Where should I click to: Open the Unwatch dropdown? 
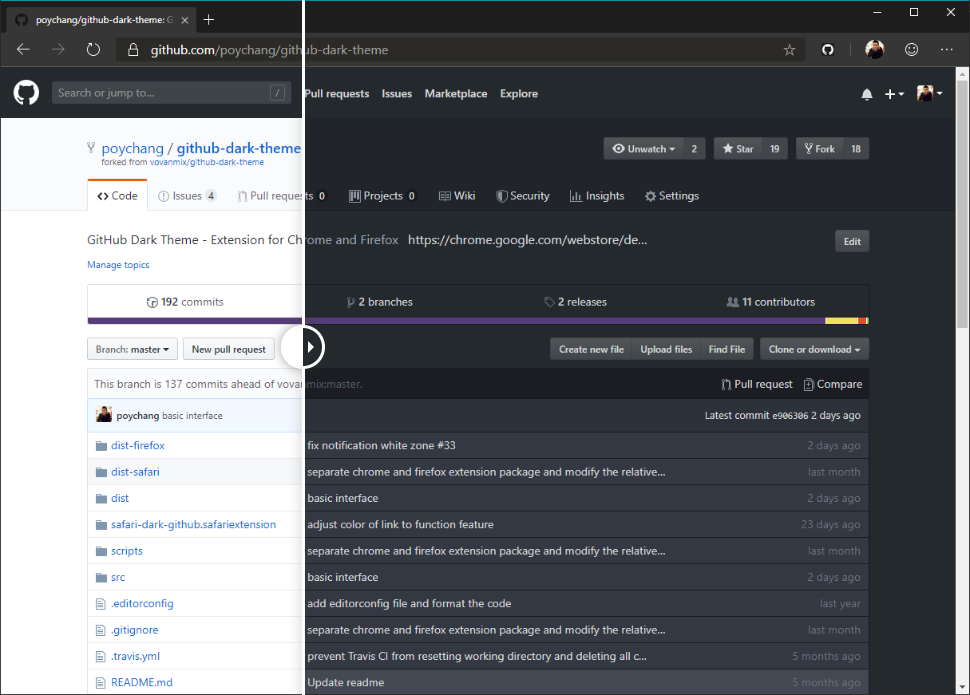[643, 149]
